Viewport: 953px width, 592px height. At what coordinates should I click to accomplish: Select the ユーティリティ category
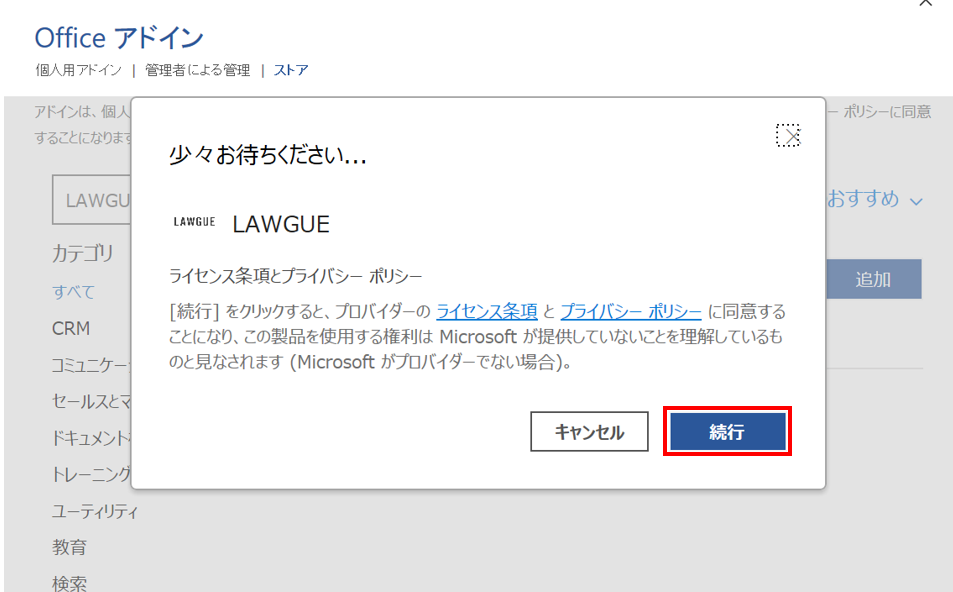coord(95,512)
